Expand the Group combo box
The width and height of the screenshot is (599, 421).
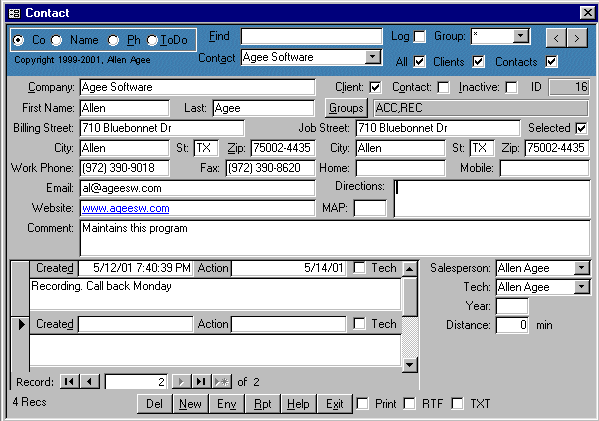(520, 36)
